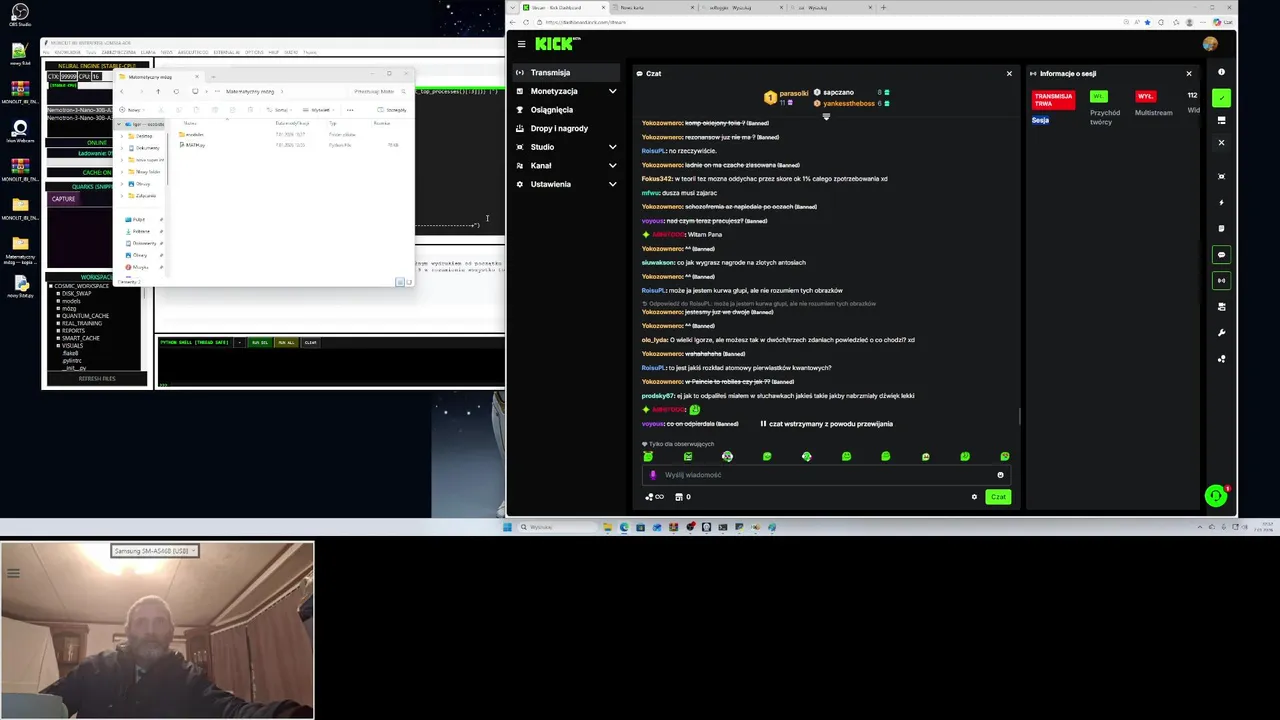Viewport: 1280px width, 720px height.
Task: Open the Kick hamburger menu
Action: 521,44
